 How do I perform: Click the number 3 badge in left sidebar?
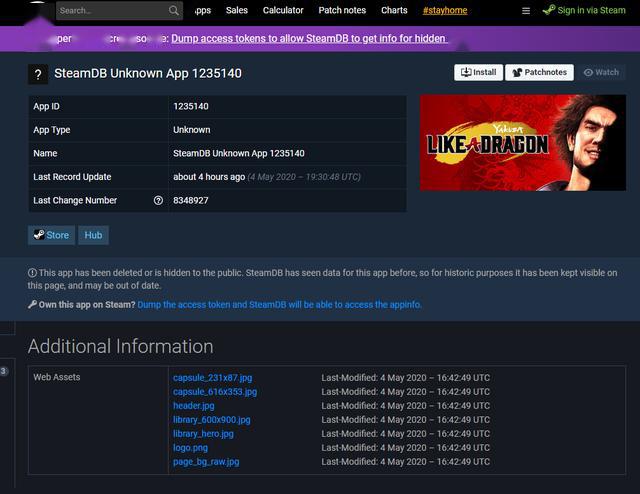[x=3, y=371]
